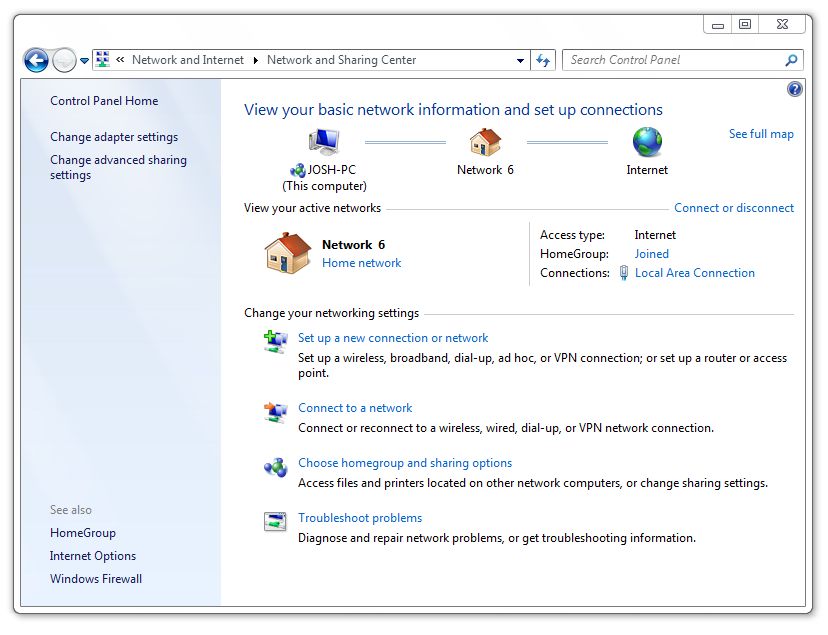Click the Access type value Internet
The width and height of the screenshot is (828, 635).
pyautogui.click(x=655, y=235)
